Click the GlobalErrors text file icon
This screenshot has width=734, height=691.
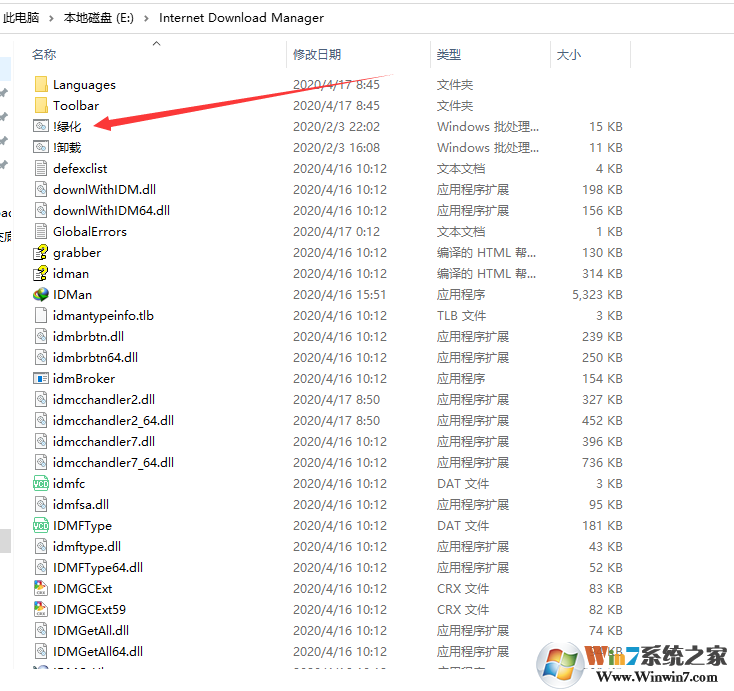[x=41, y=232]
